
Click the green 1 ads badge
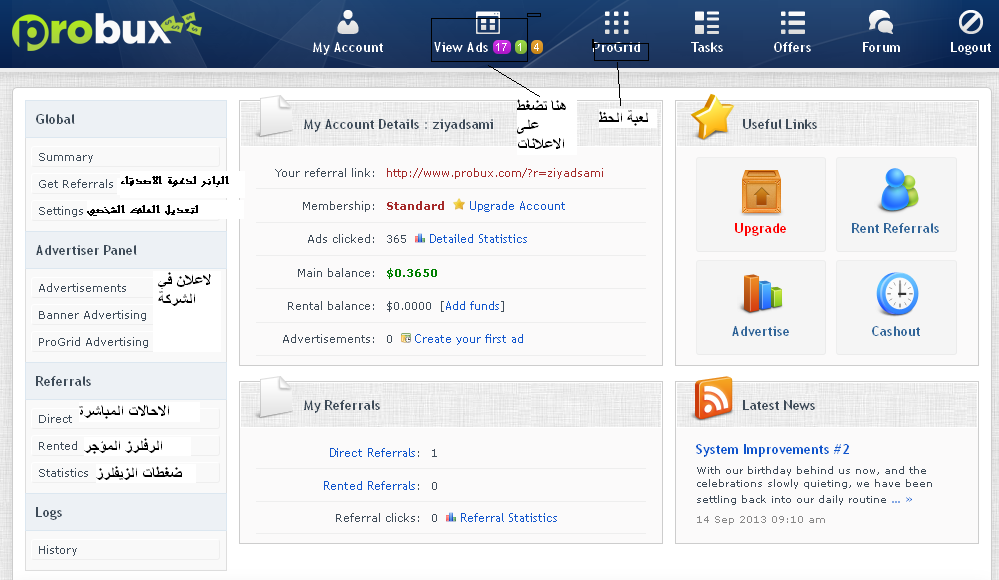(521, 47)
